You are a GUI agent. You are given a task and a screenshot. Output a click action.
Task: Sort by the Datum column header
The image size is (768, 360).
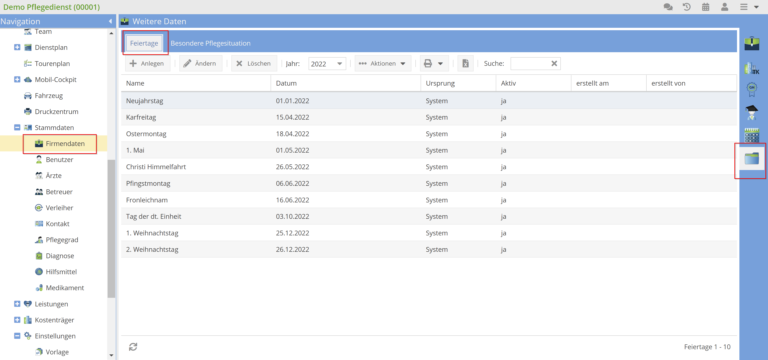pyautogui.click(x=345, y=83)
